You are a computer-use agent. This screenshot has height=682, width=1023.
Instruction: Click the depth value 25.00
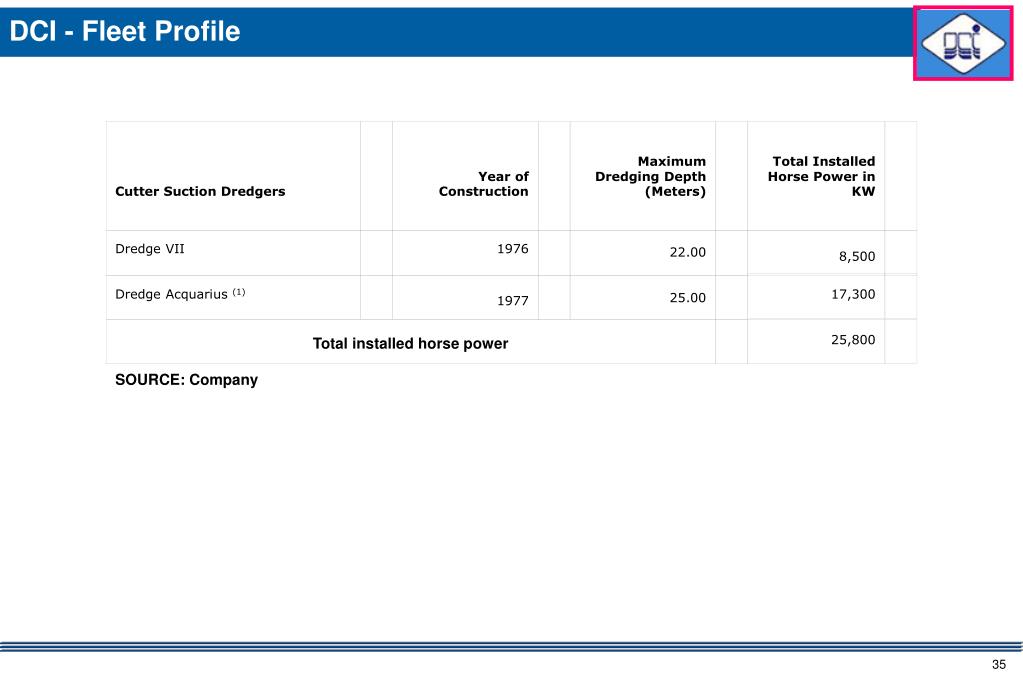[688, 298]
